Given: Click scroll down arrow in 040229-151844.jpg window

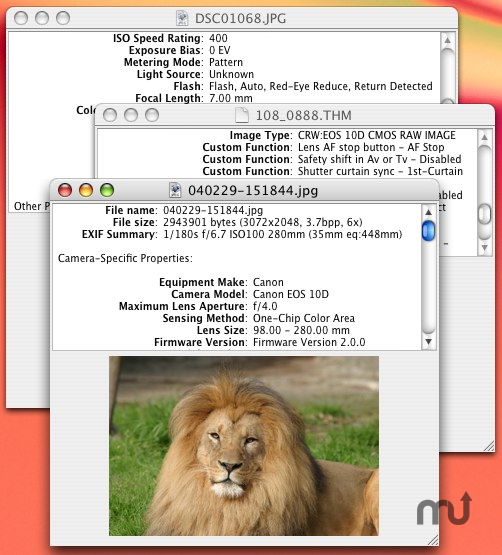Looking at the screenshot, I should [x=428, y=342].
